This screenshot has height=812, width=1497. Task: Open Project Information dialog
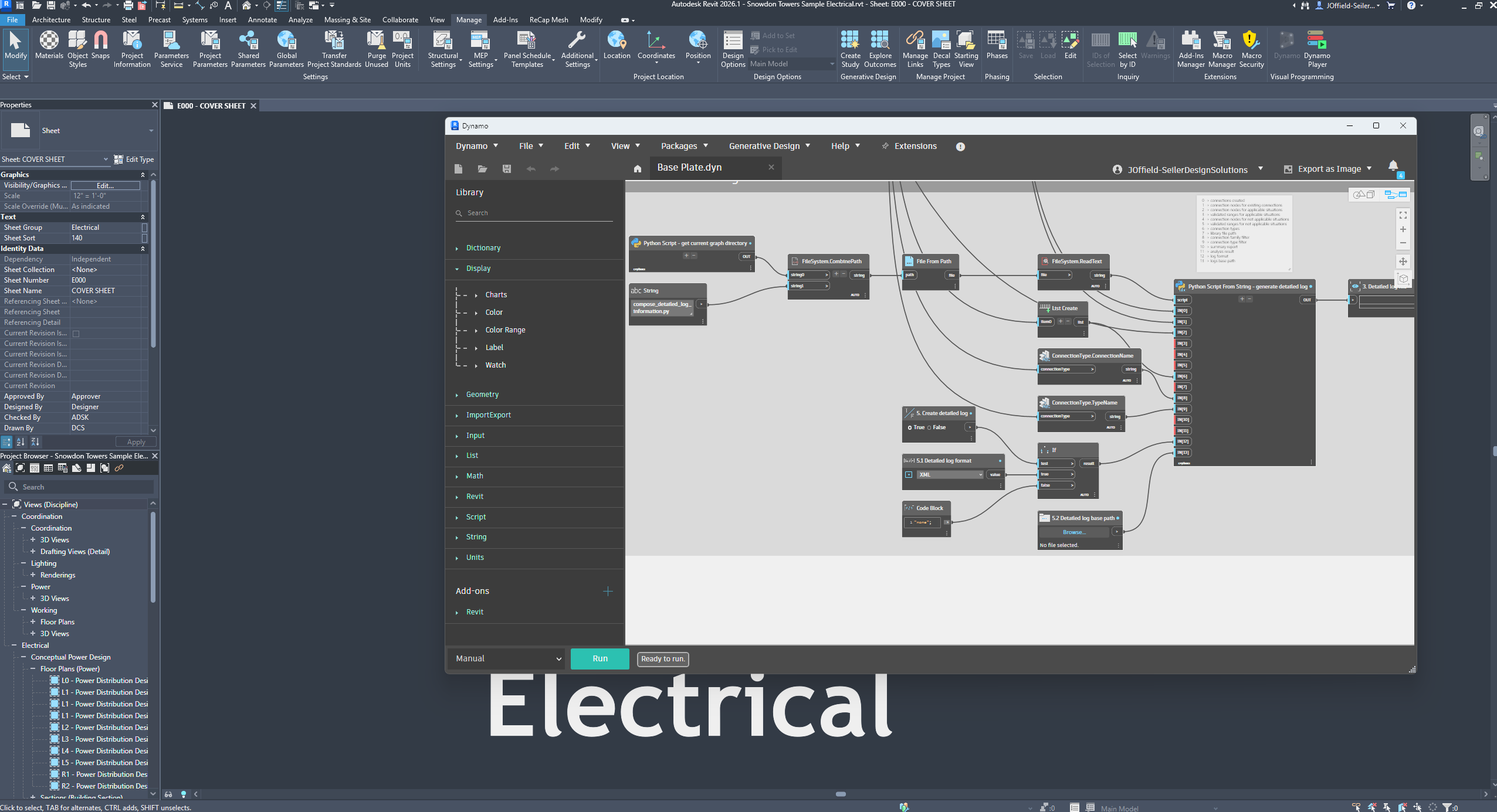pyautogui.click(x=132, y=49)
